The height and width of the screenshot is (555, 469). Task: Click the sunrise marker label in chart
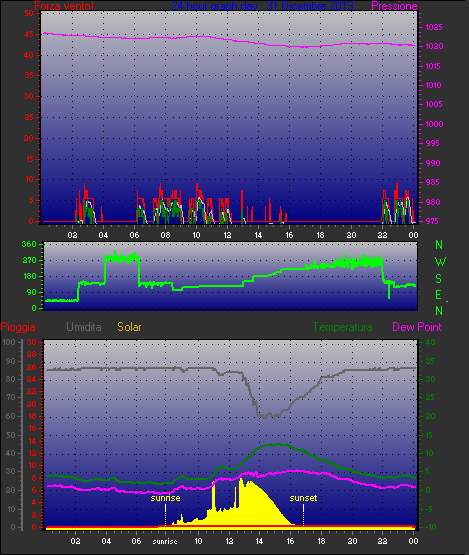coord(165,498)
